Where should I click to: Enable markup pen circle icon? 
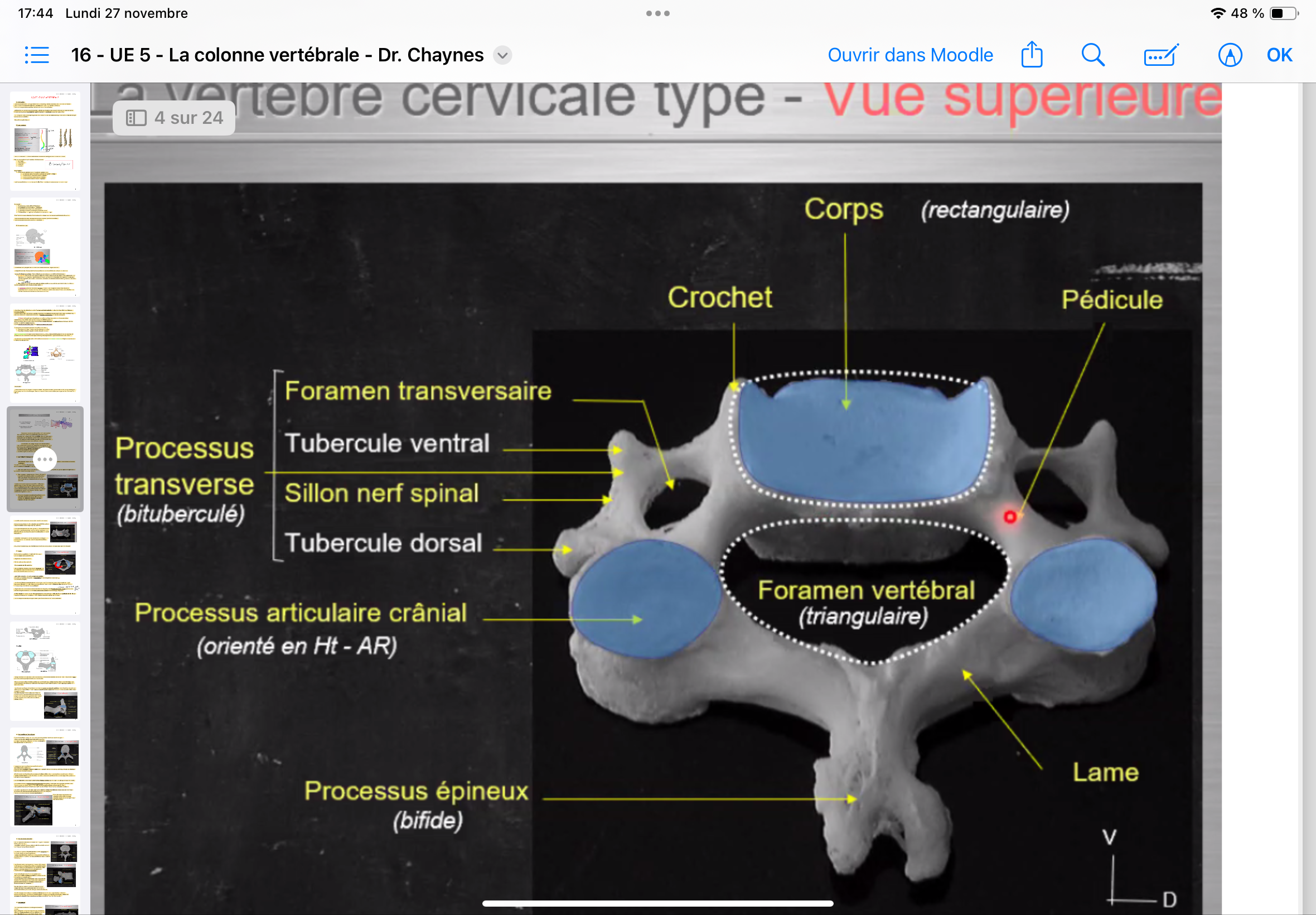pyautogui.click(x=1230, y=55)
